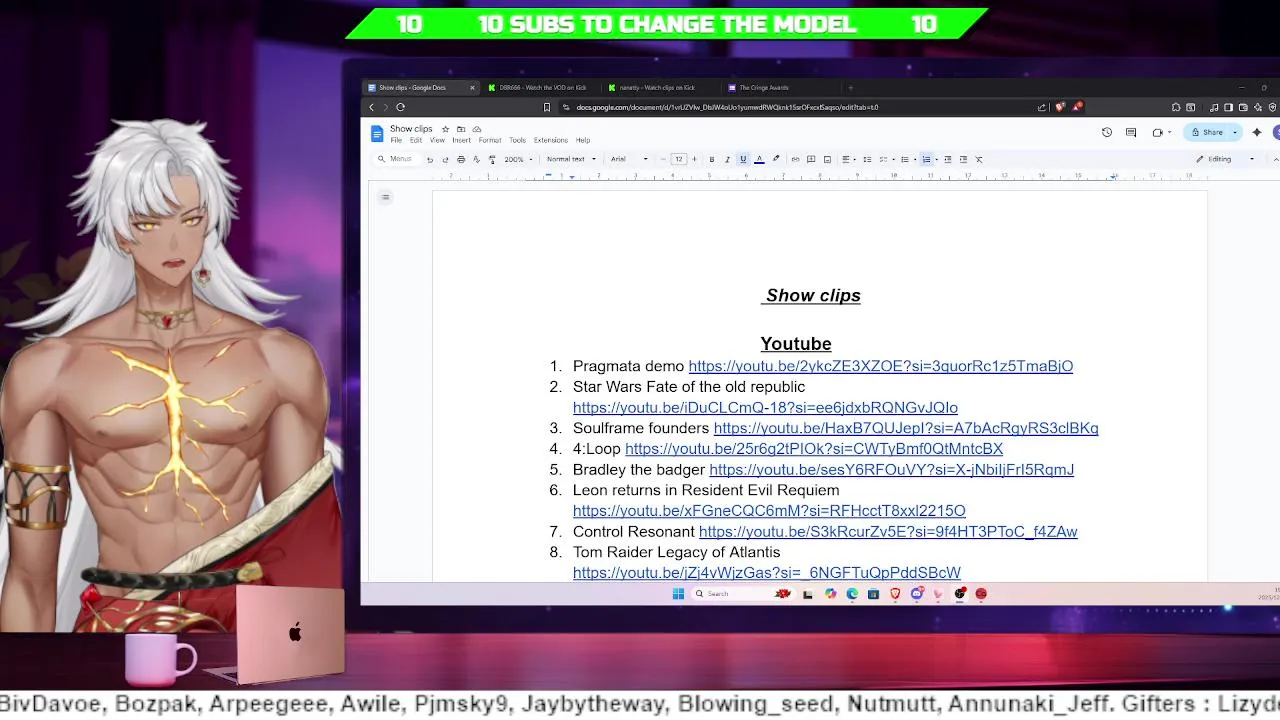The height and width of the screenshot is (720, 1280).
Task: Open the highlight color picker
Action: [776, 159]
